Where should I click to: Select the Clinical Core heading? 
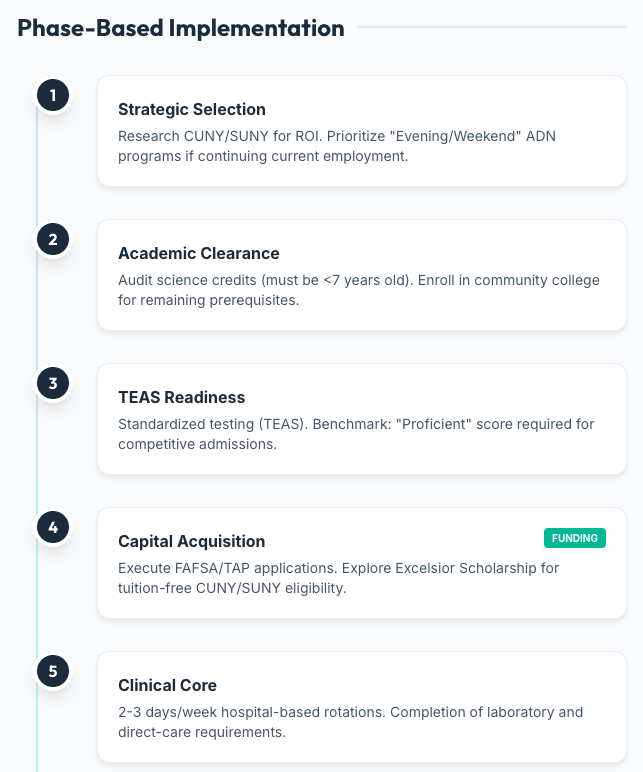167,685
